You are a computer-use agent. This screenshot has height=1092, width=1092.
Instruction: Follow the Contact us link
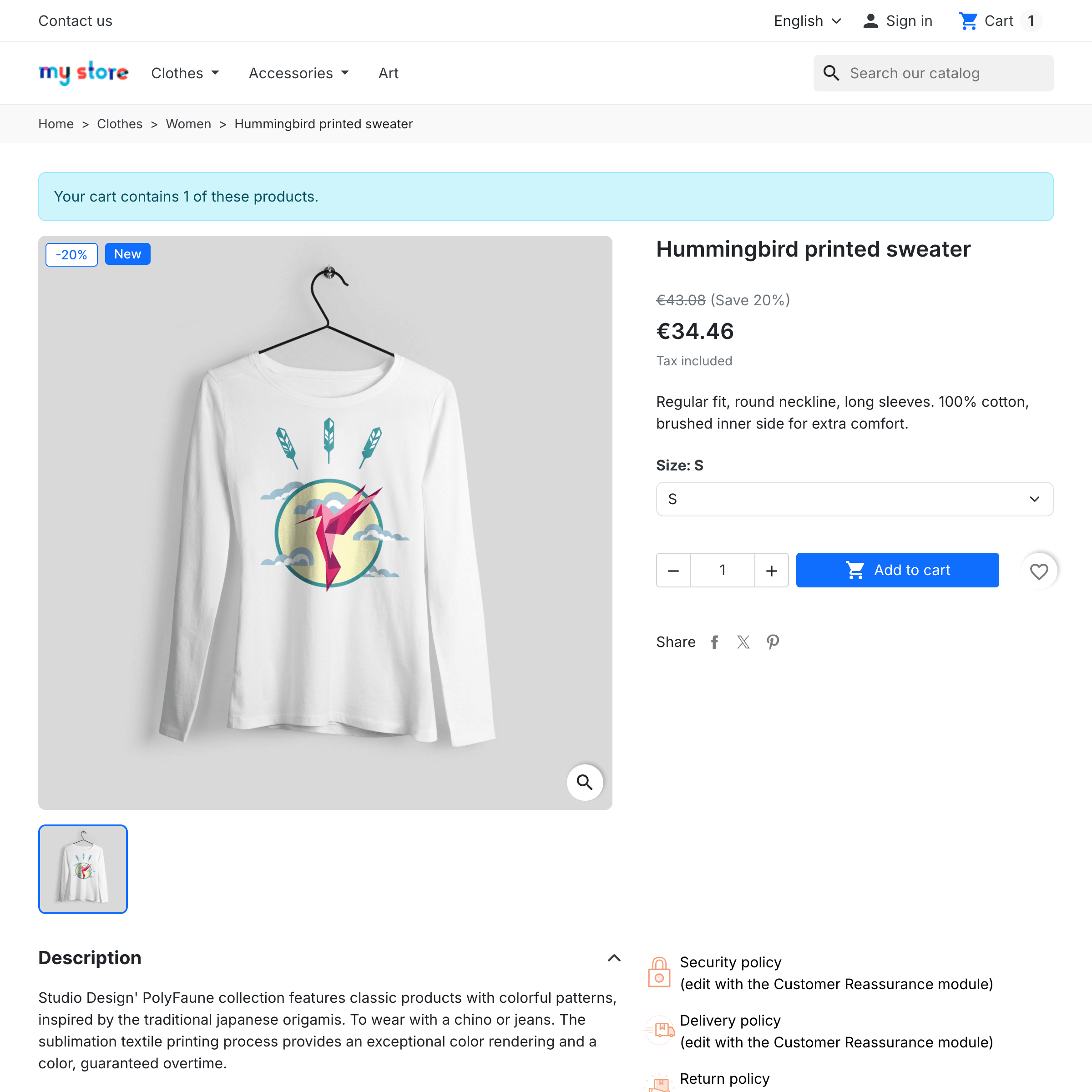75,21
